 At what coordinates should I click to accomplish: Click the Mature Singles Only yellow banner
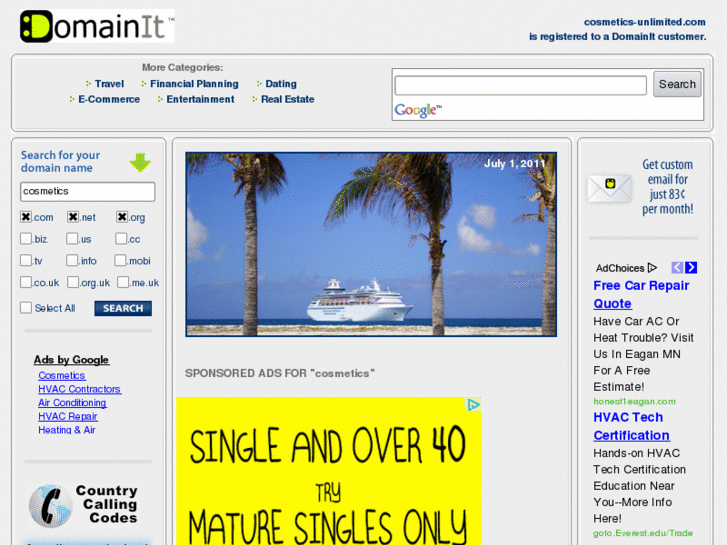(329, 471)
